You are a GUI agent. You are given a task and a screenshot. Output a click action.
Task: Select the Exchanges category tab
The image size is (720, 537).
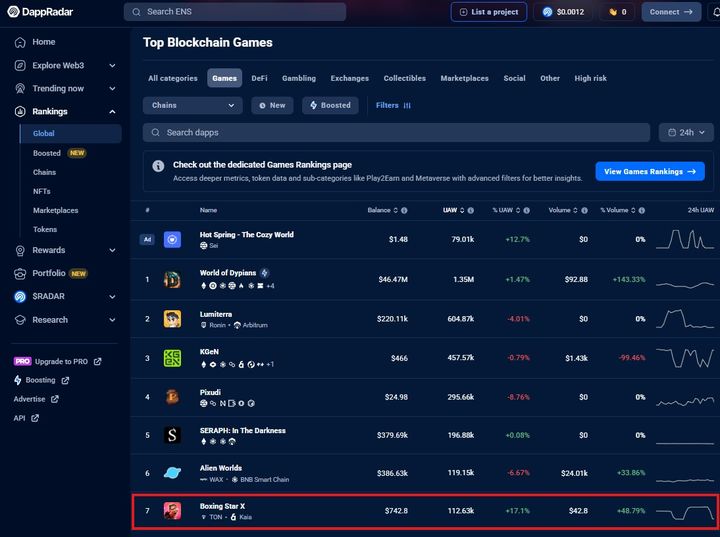(x=349, y=79)
